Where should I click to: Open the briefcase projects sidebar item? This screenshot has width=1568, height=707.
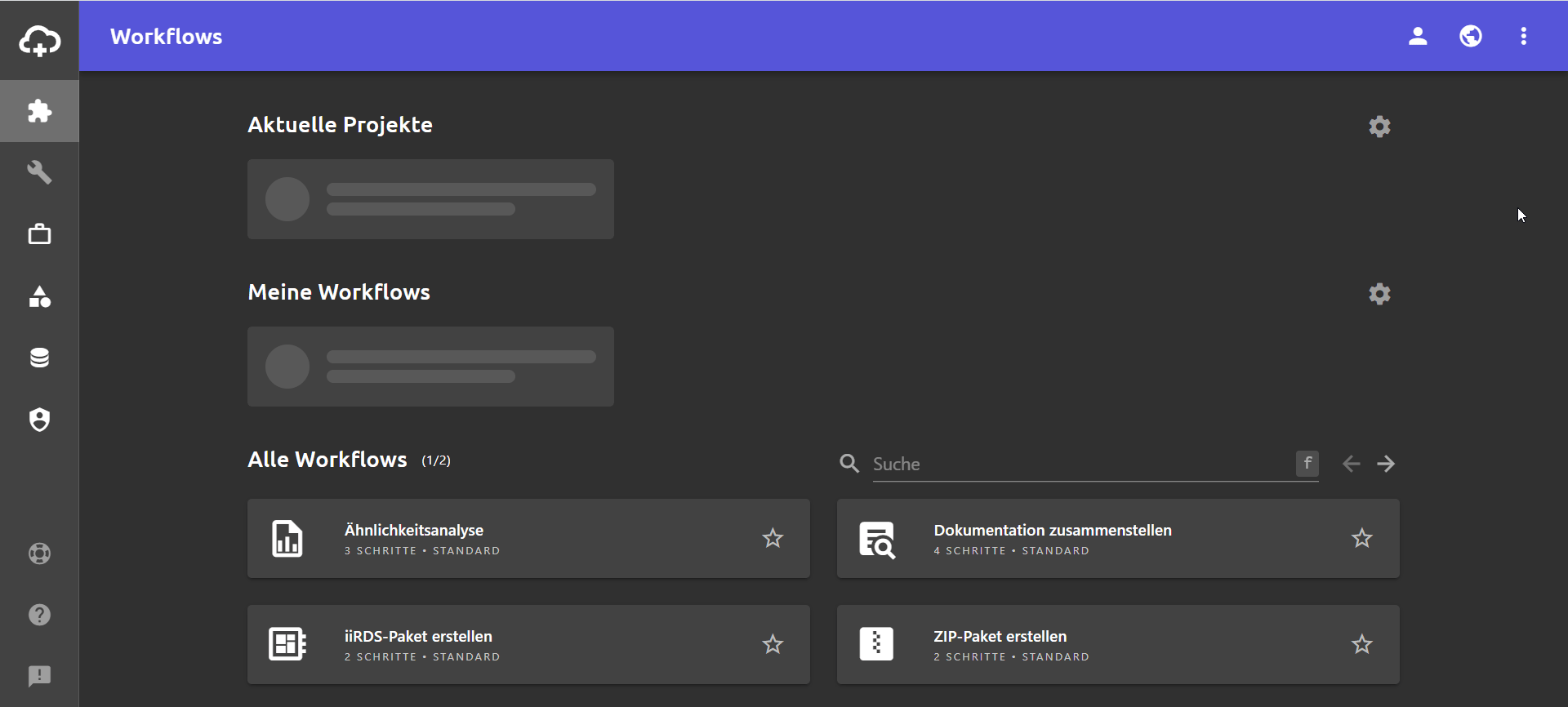[39, 234]
